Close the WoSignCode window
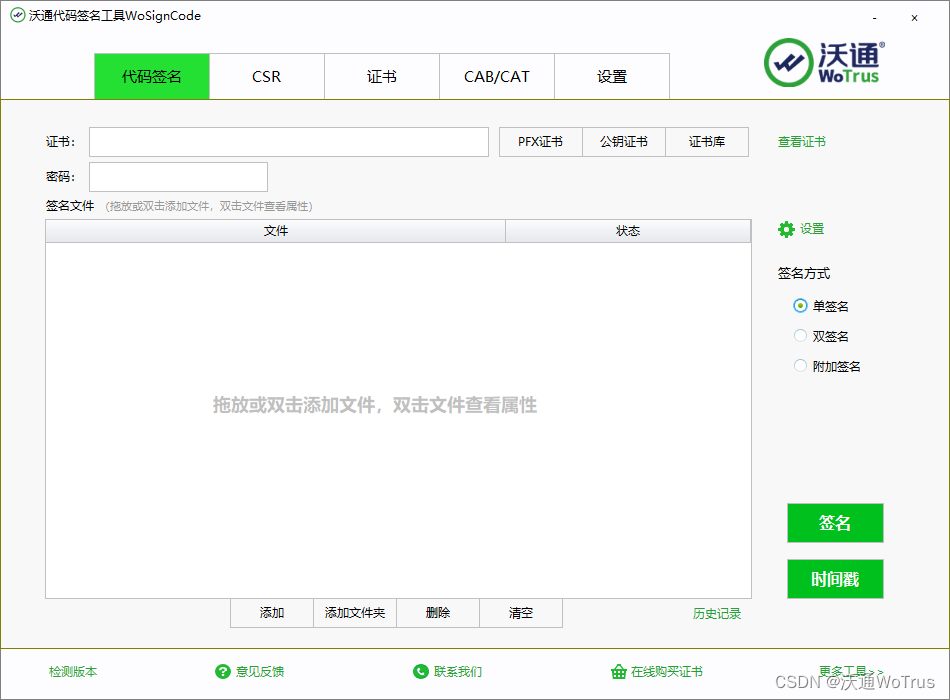The width and height of the screenshot is (950, 700). click(x=914, y=18)
